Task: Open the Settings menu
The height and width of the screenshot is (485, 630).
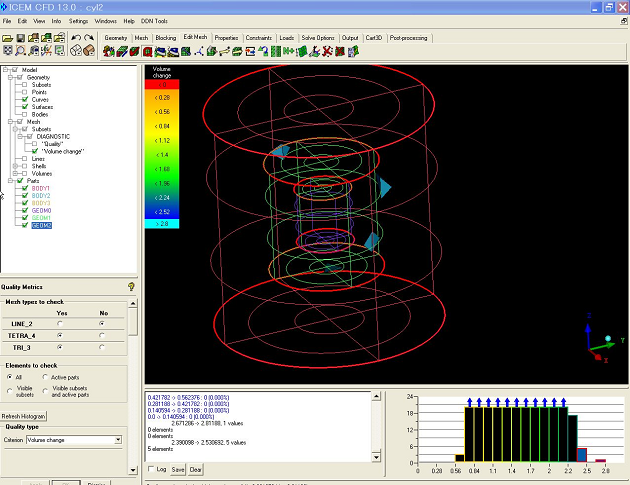Action: pyautogui.click(x=78, y=21)
